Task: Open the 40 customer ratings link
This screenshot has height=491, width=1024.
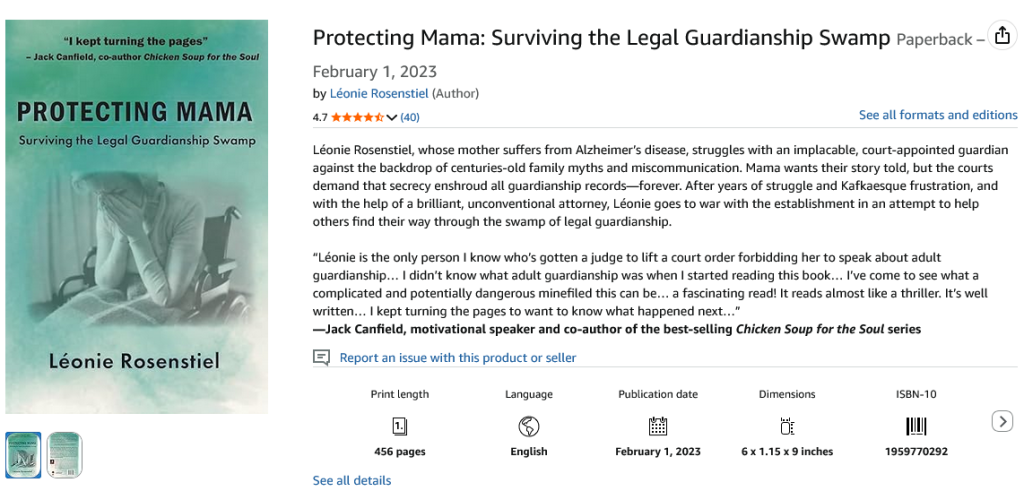Action: (410, 117)
